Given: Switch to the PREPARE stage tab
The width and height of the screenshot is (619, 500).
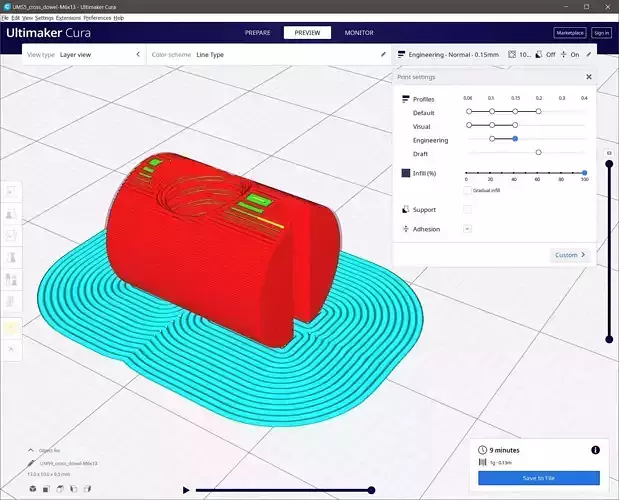Looking at the screenshot, I should coord(257,33).
